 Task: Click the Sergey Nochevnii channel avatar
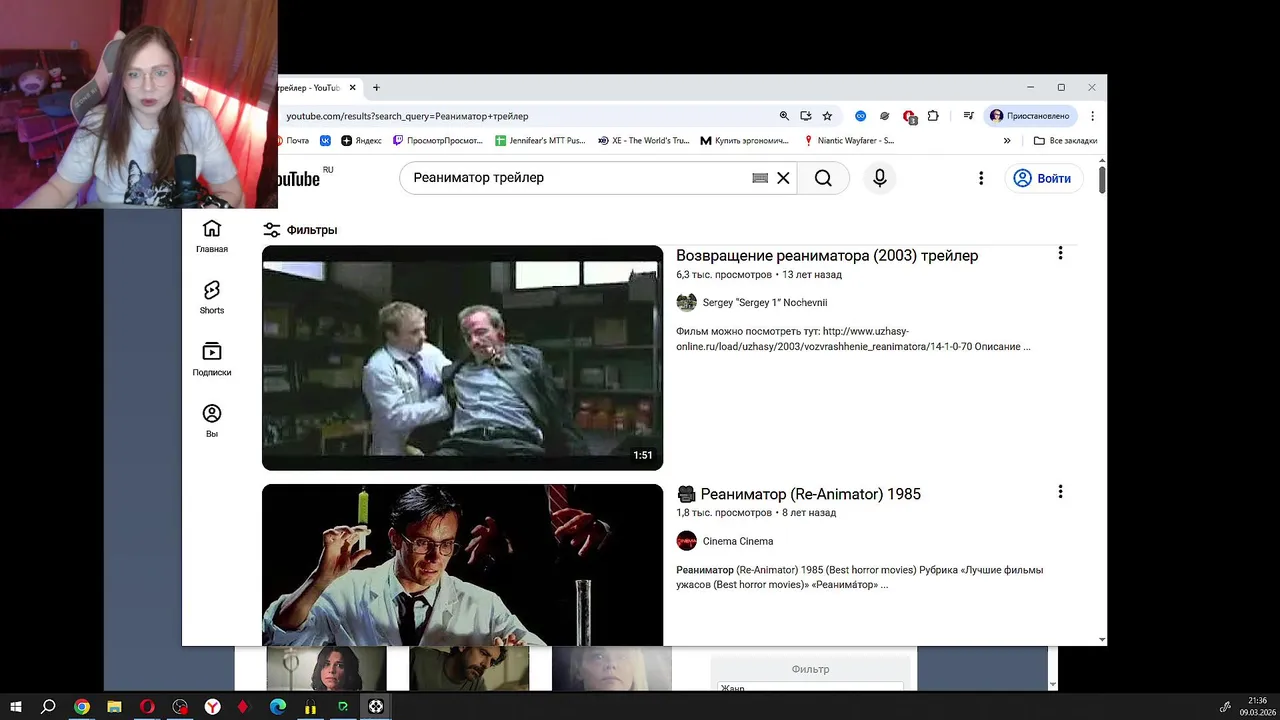pyautogui.click(x=686, y=303)
